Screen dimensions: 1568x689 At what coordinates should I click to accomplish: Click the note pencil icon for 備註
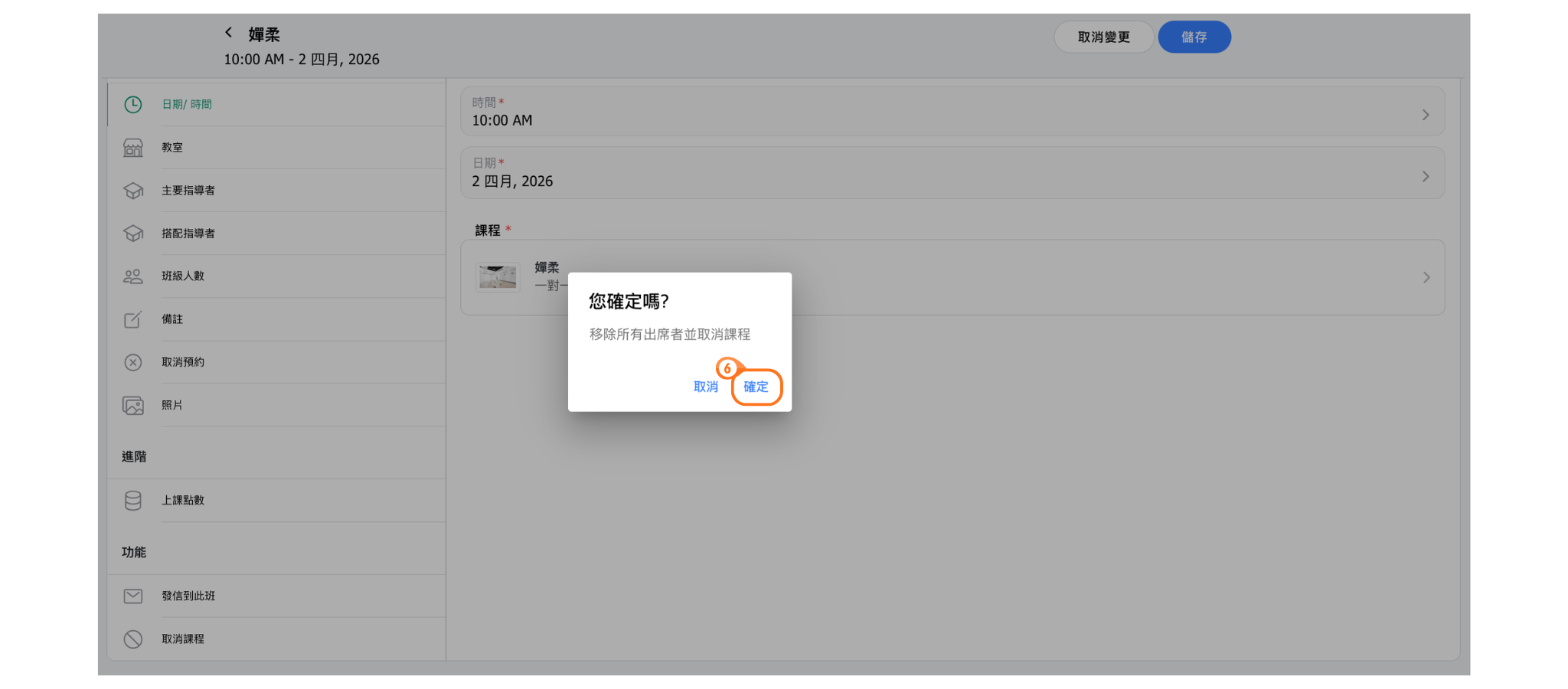(133, 319)
